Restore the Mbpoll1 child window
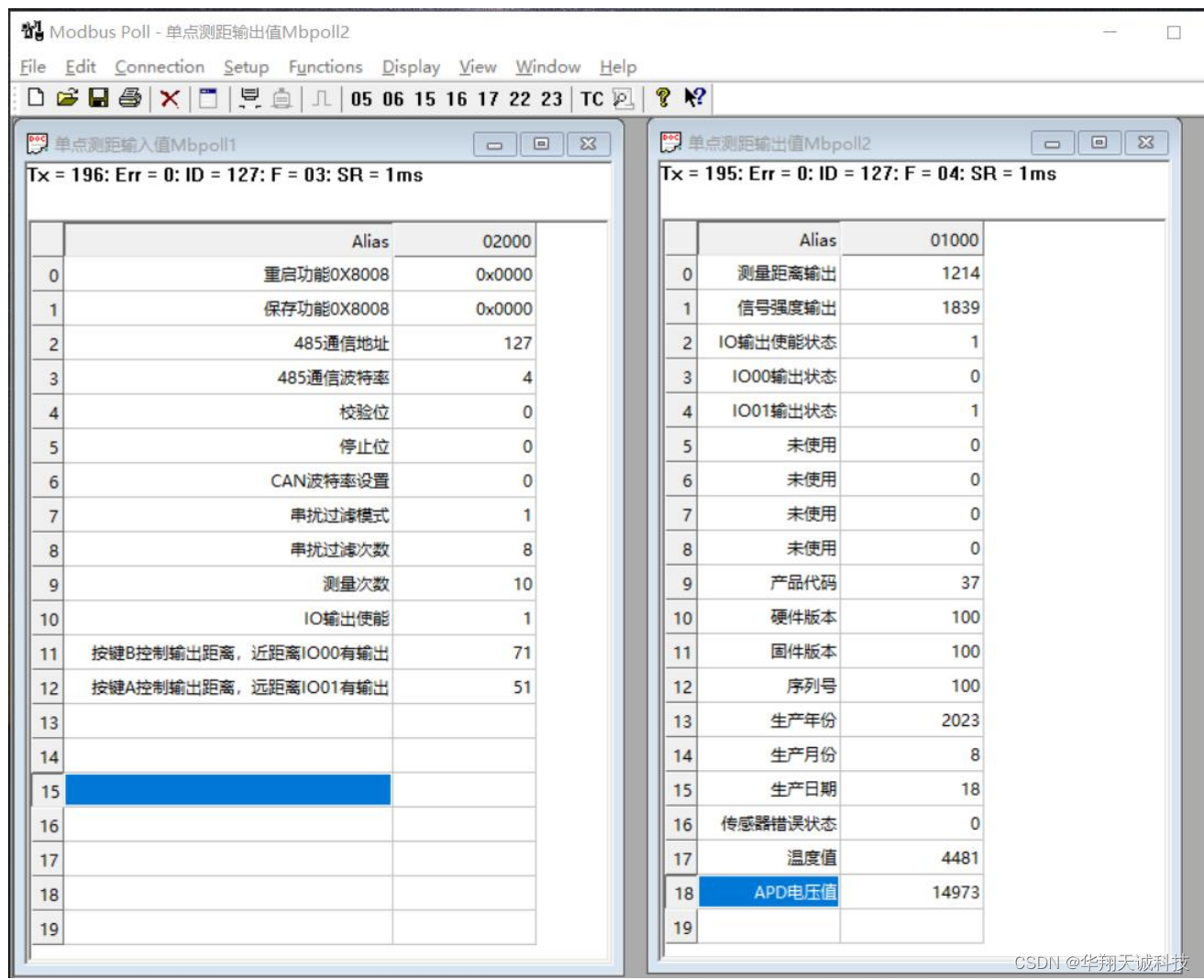This screenshot has height=980, width=1204. 541,144
